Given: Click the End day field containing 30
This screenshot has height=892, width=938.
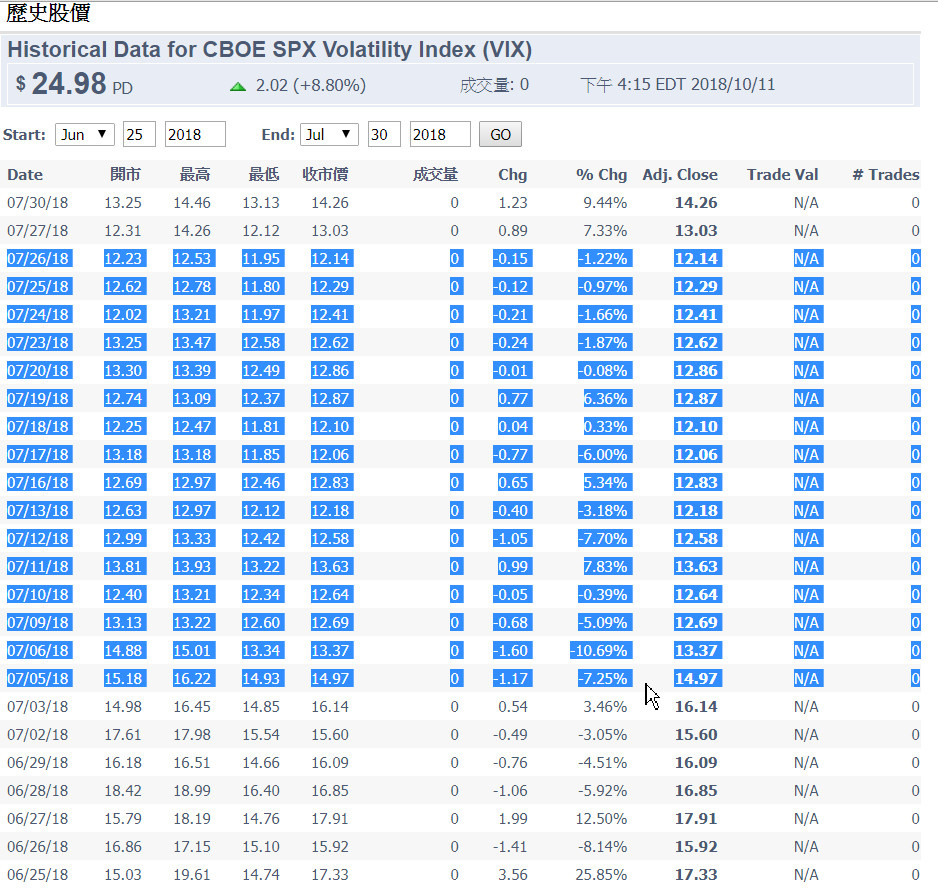Looking at the screenshot, I should click(x=384, y=135).
